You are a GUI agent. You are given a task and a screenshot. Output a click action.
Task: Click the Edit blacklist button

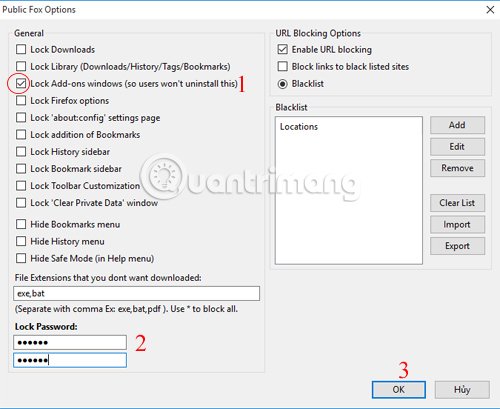click(457, 147)
